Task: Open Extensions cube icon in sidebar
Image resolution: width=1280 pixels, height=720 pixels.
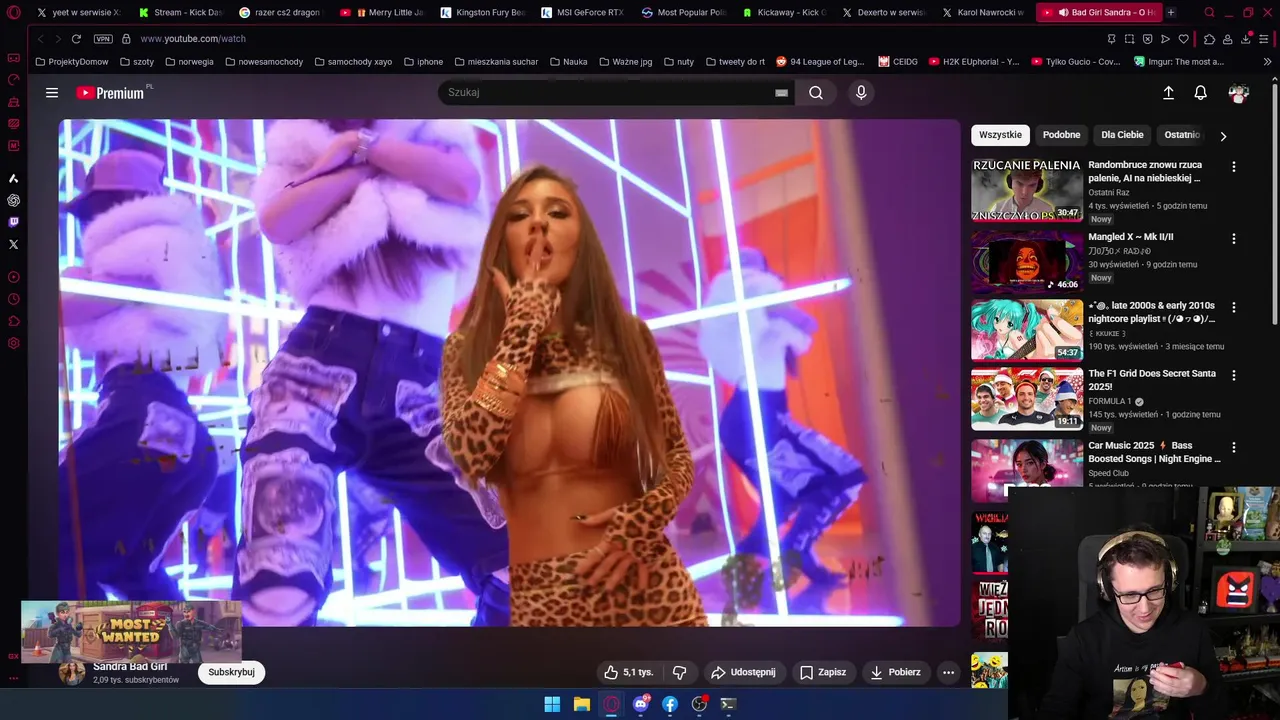Action: click(13, 321)
